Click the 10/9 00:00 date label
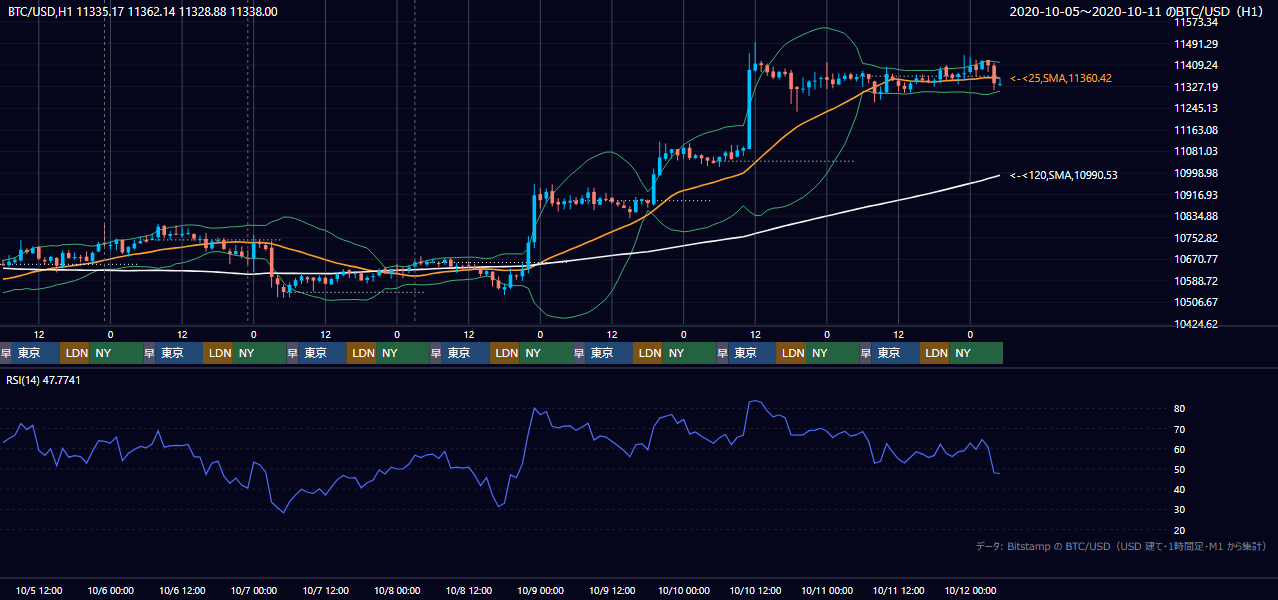The height and width of the screenshot is (600, 1278). [541, 591]
